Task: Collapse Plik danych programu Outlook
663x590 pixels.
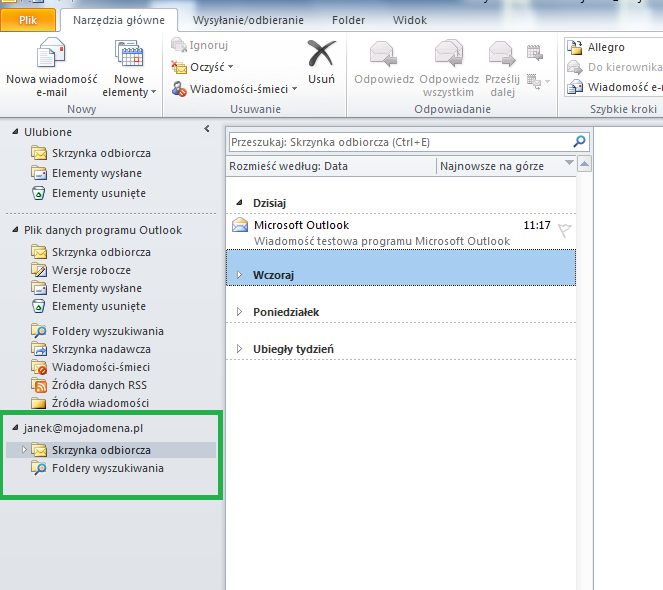Action: click(x=15, y=230)
